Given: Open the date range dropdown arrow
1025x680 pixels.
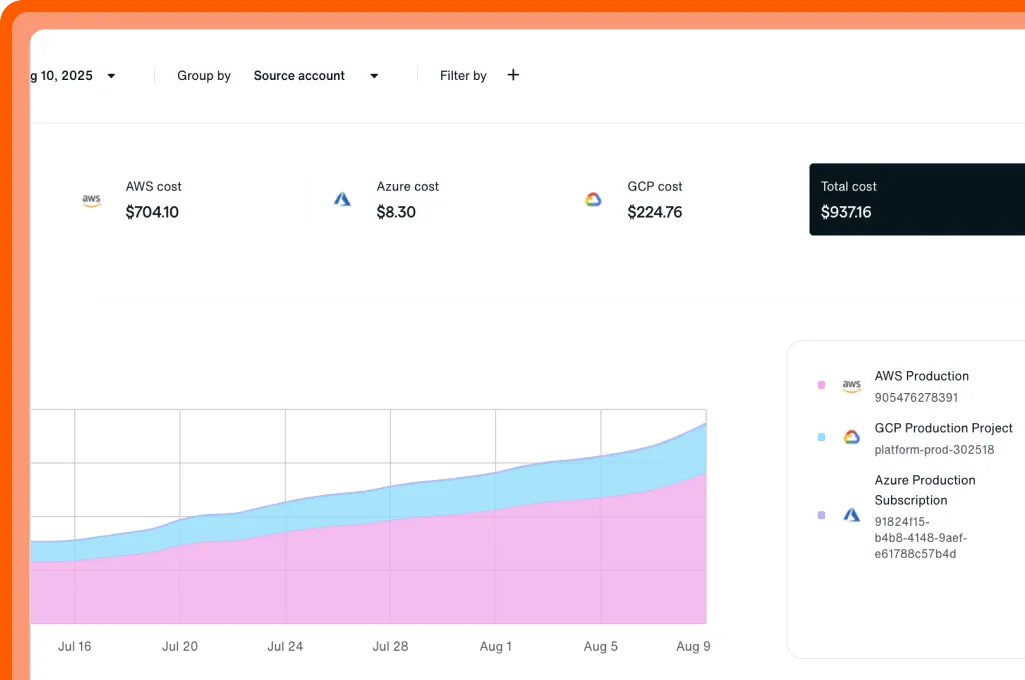Looking at the screenshot, I should click(x=111, y=76).
